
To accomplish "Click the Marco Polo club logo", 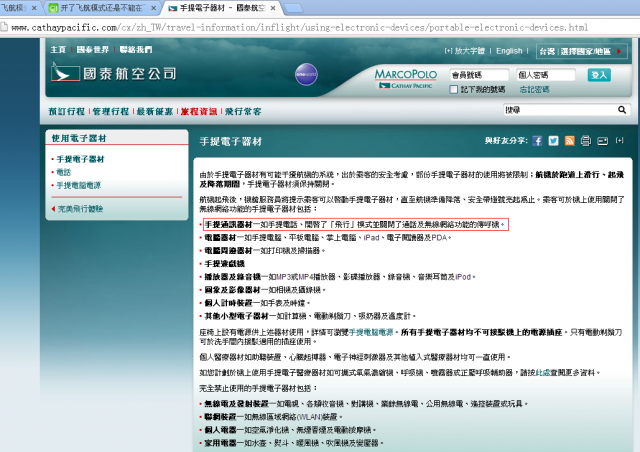I will (x=406, y=78).
